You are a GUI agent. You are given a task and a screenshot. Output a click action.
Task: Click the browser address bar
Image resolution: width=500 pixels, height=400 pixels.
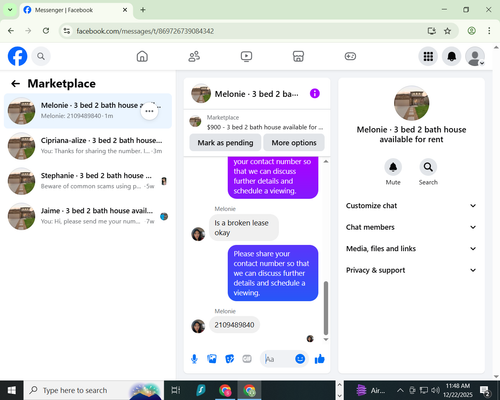[247, 31]
